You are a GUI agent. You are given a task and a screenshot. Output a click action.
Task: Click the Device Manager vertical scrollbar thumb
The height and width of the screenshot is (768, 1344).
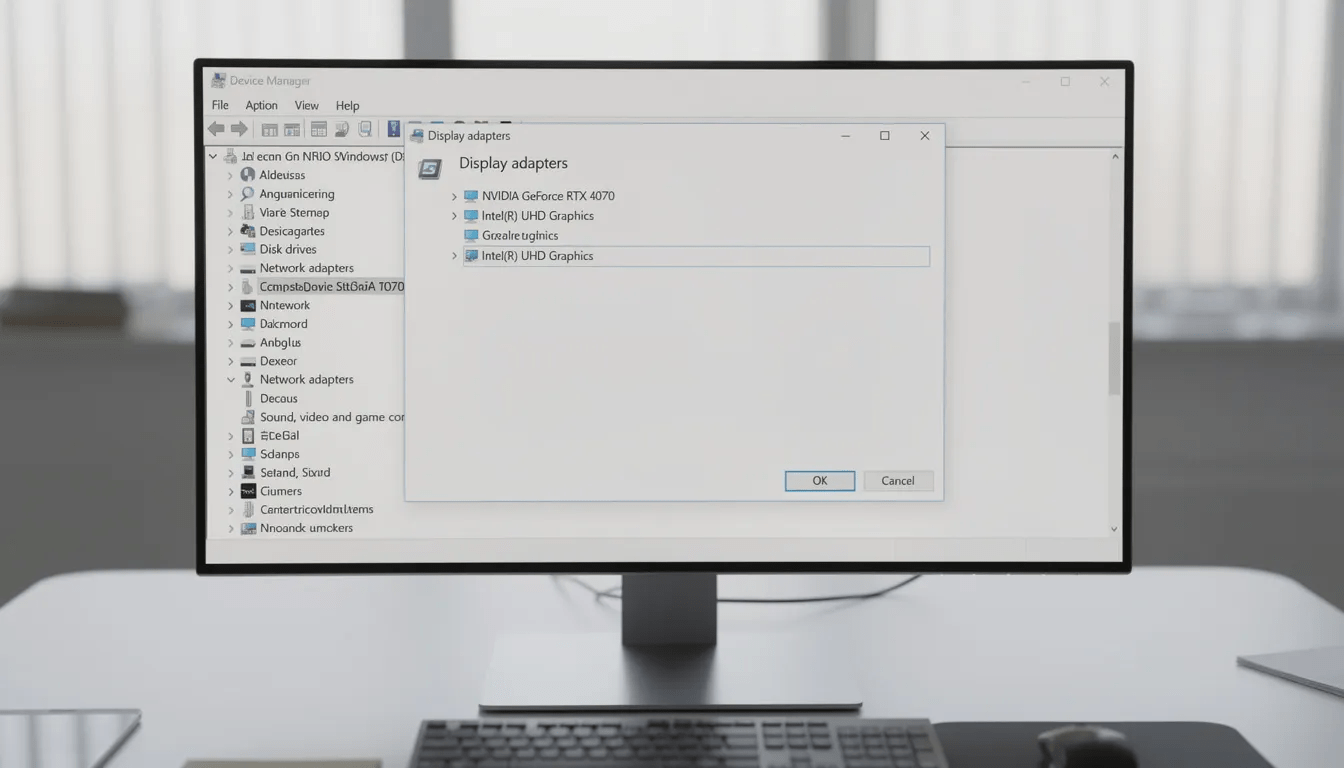[1114, 358]
